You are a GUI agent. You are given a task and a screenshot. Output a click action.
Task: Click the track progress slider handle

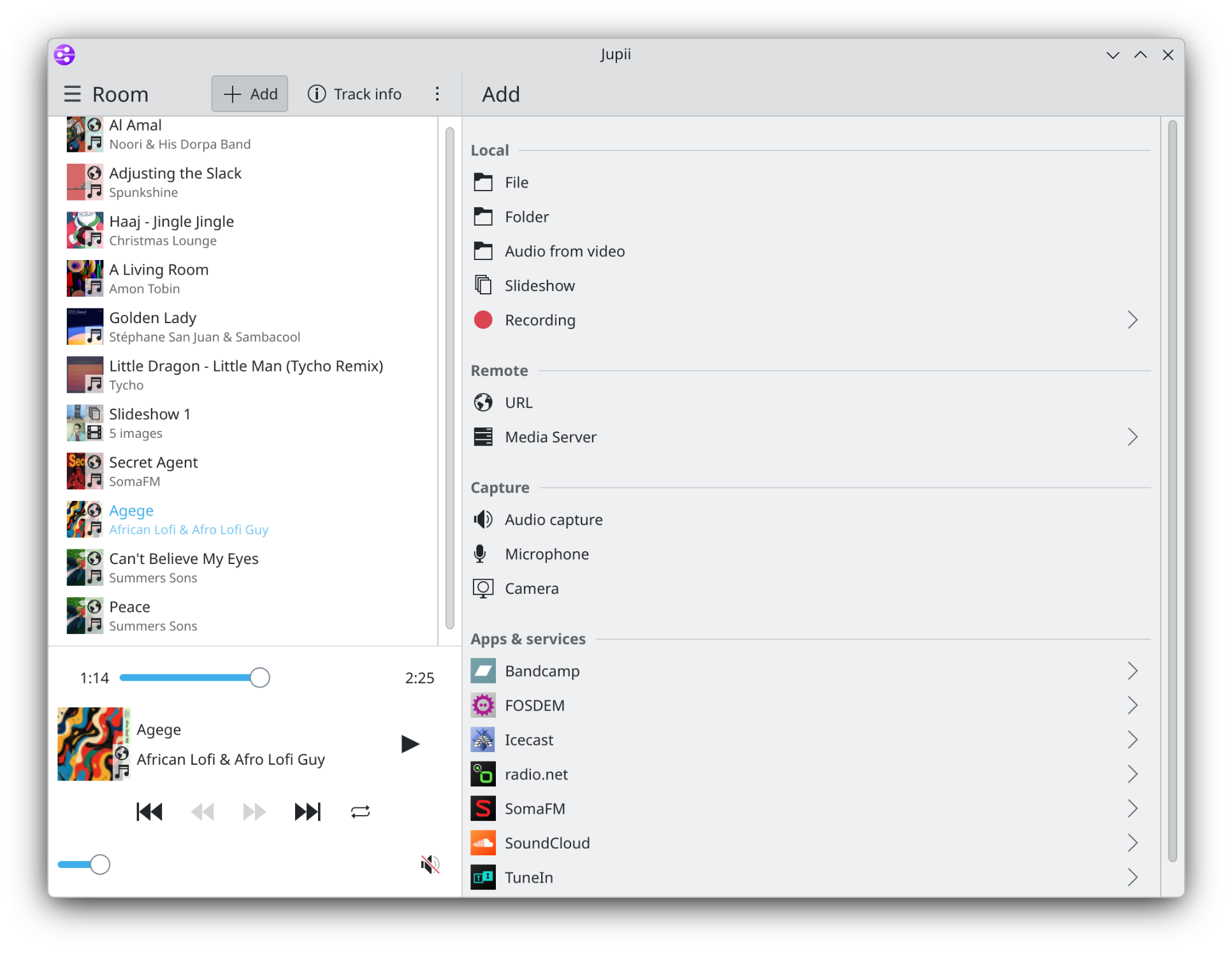259,677
